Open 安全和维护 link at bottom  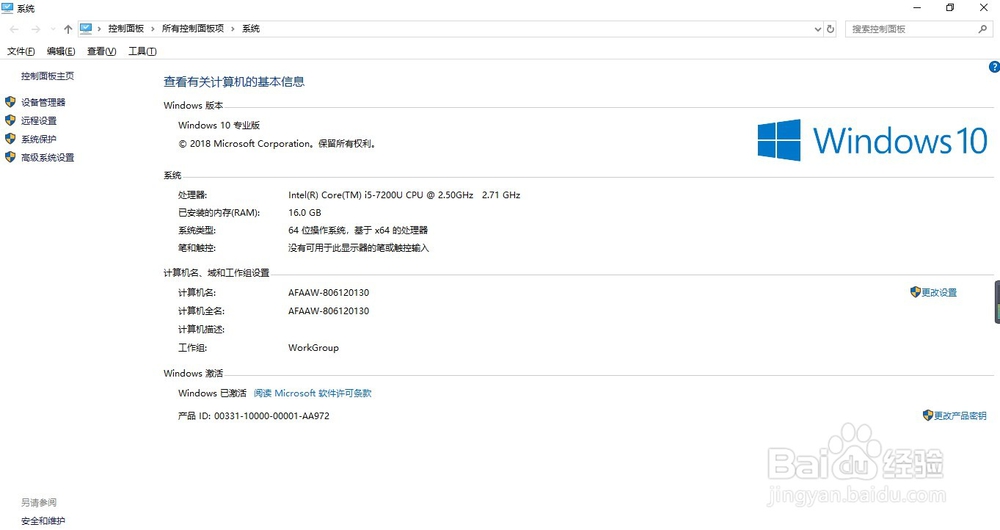[x=43, y=521]
